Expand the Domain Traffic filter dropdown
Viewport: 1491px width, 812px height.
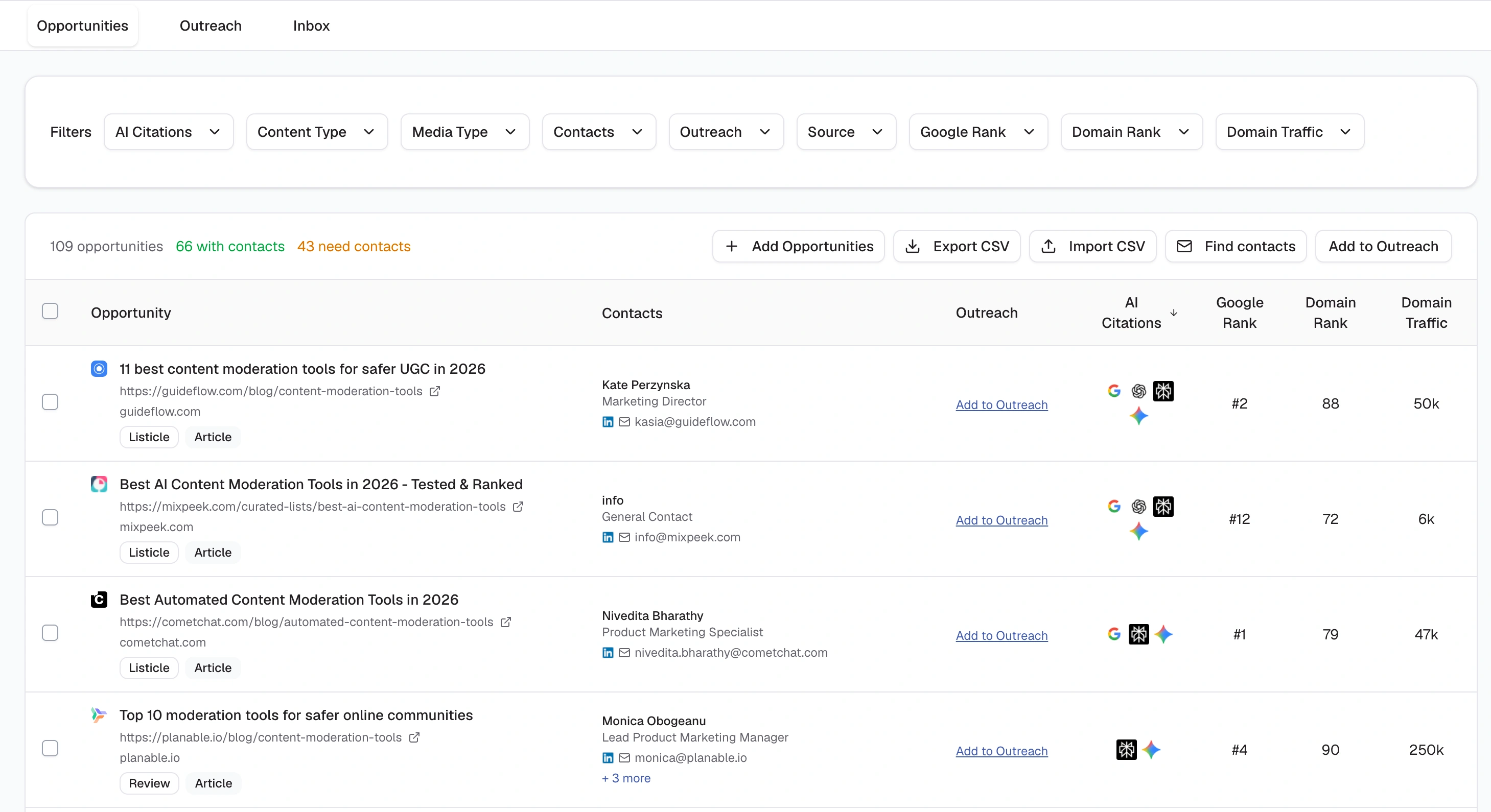(1290, 132)
